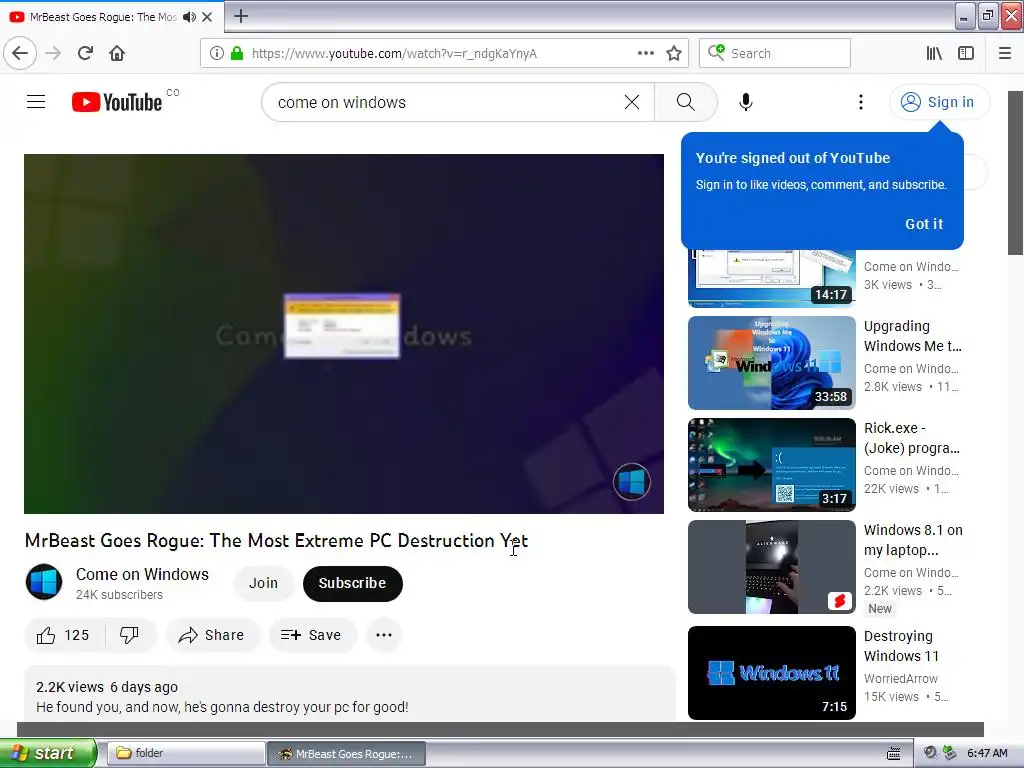Viewport: 1024px width, 768px height.
Task: Click the Come on Windows channel avatar
Action: (x=44, y=582)
